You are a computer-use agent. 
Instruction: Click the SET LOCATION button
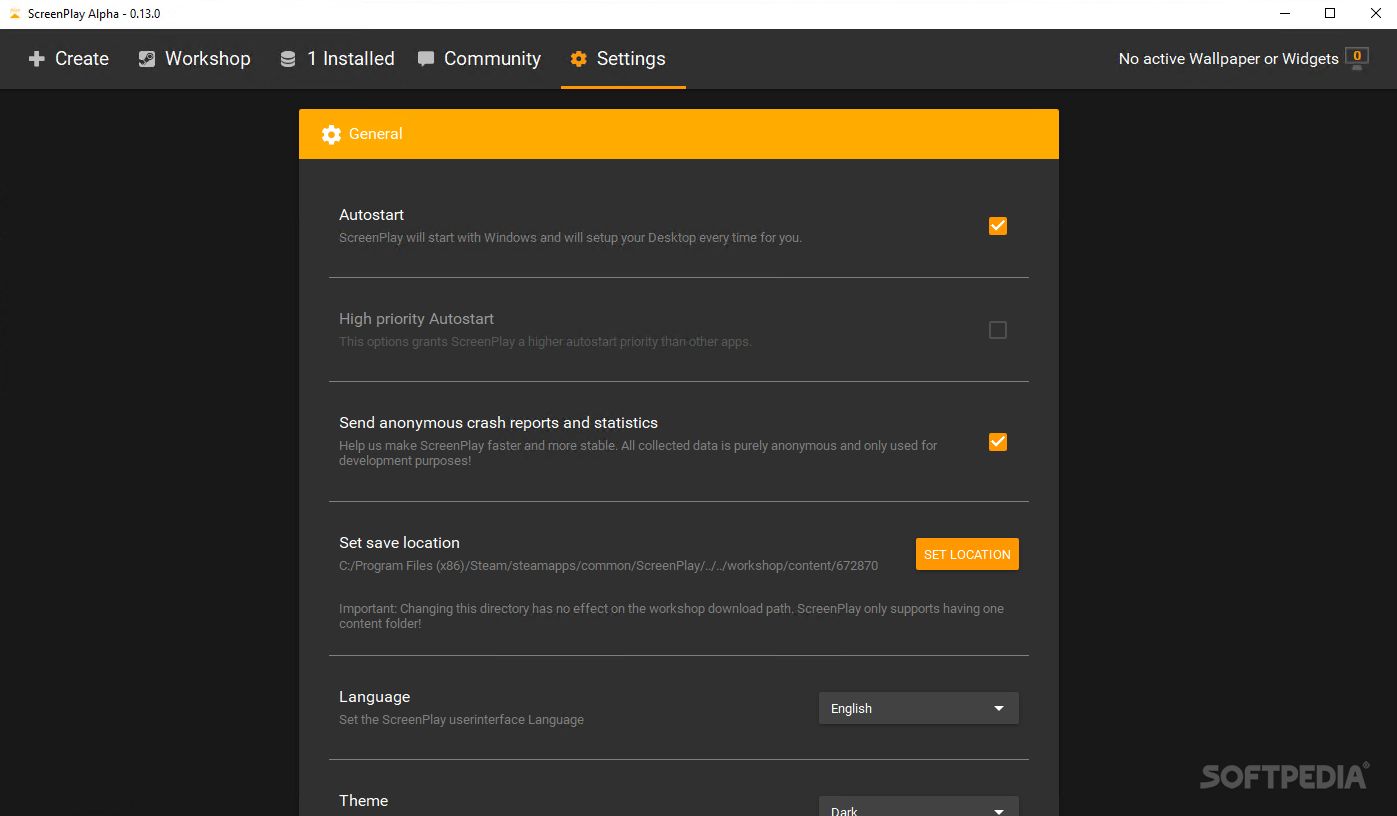point(967,554)
